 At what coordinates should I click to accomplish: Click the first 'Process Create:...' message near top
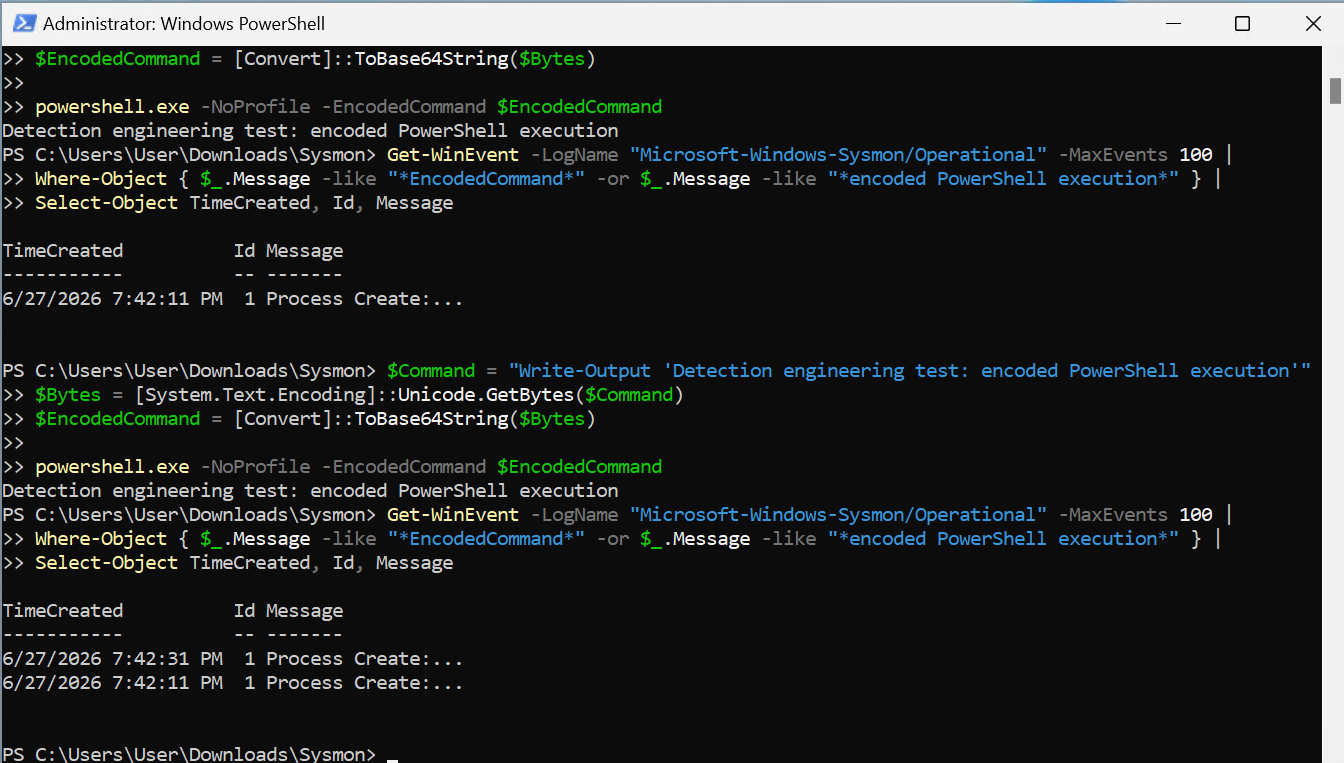coord(365,299)
